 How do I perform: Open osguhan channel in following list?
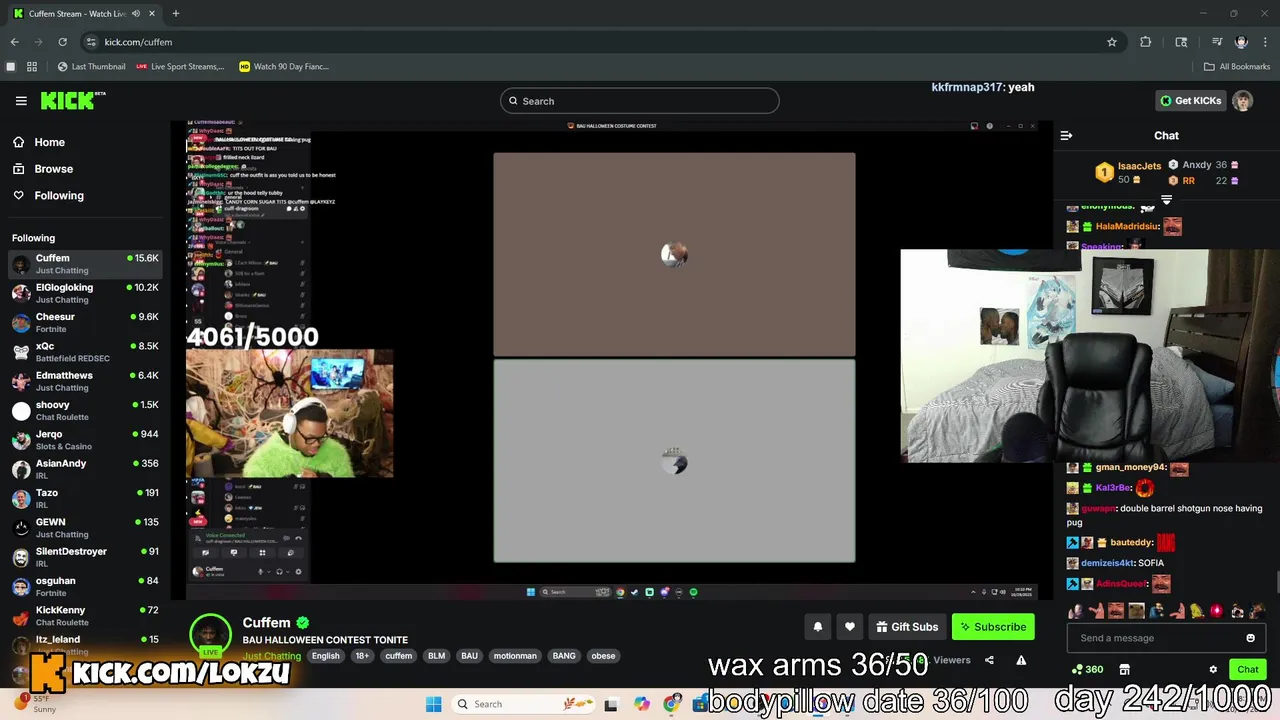point(85,586)
